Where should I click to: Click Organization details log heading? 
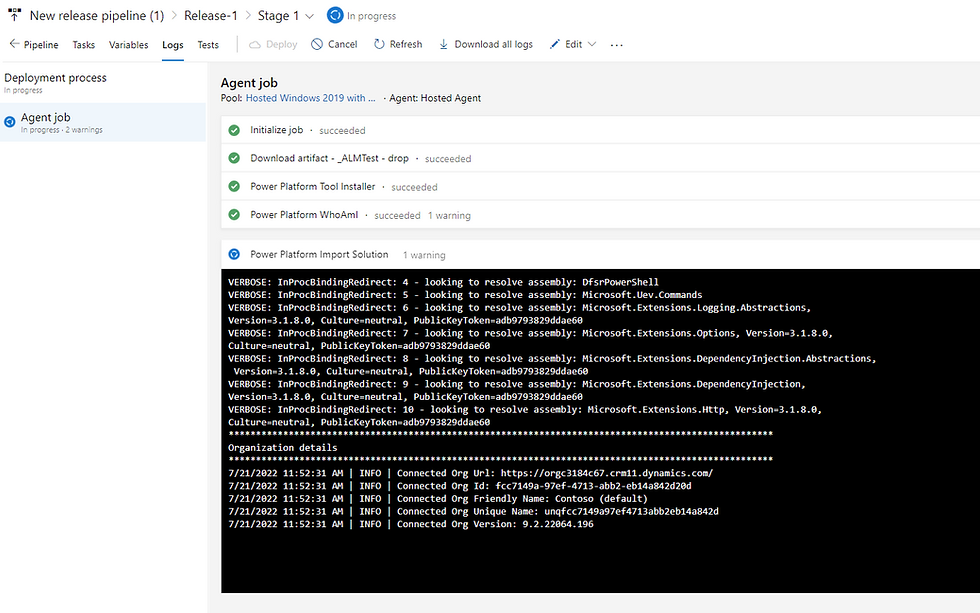(x=282, y=447)
